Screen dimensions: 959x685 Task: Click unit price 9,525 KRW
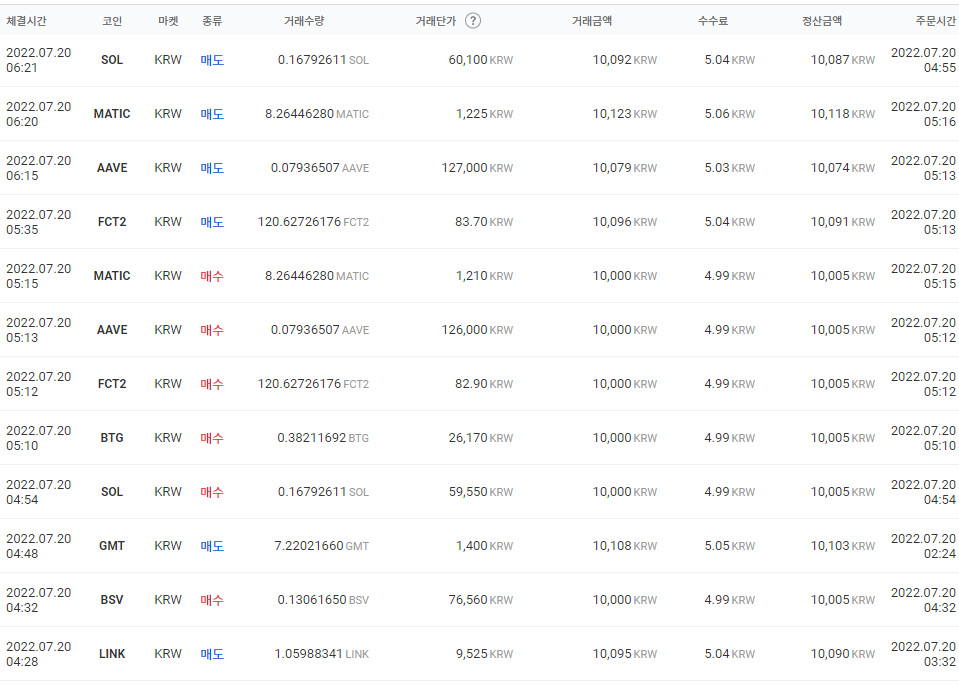pyautogui.click(x=484, y=654)
